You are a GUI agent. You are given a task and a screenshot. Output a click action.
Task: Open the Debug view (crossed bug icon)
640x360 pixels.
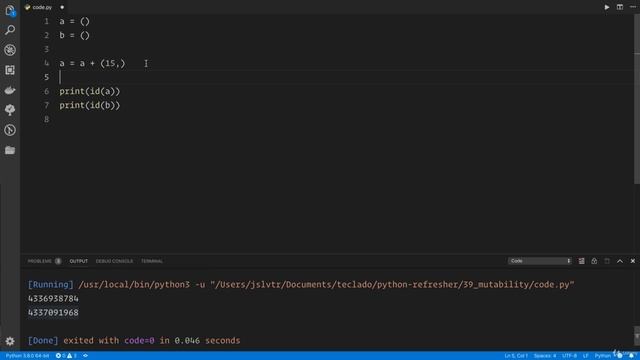[x=10, y=50]
